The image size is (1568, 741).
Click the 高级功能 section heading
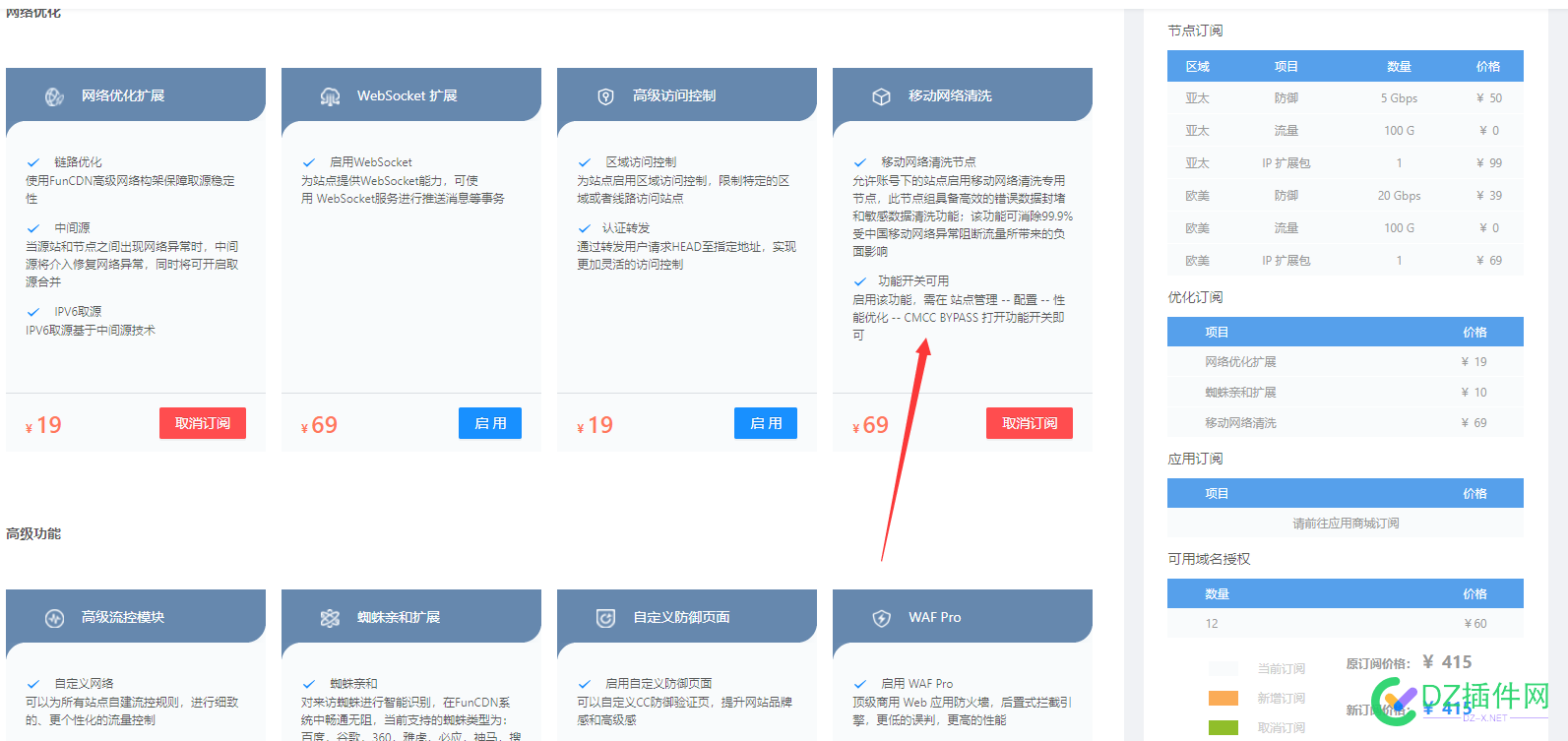33,533
